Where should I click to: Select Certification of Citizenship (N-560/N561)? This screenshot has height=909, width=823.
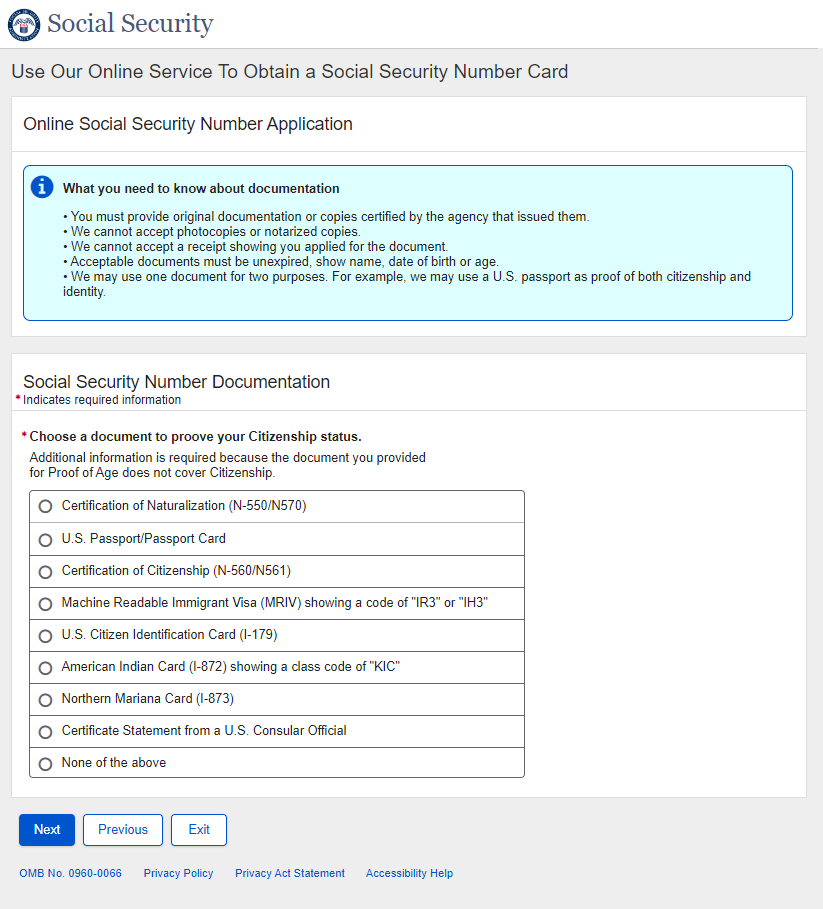coord(45,572)
